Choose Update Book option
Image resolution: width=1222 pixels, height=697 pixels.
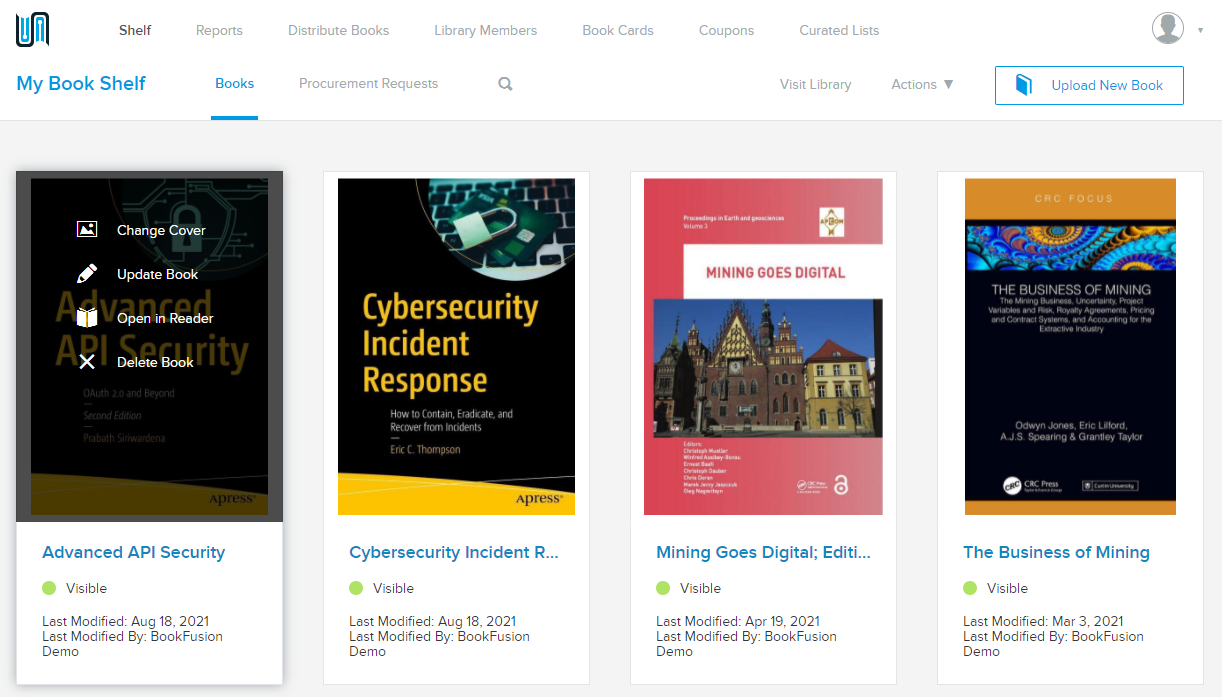coord(157,274)
